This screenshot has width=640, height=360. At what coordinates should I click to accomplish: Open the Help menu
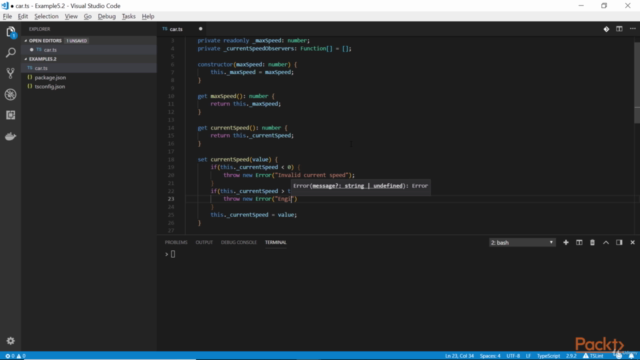click(148, 16)
